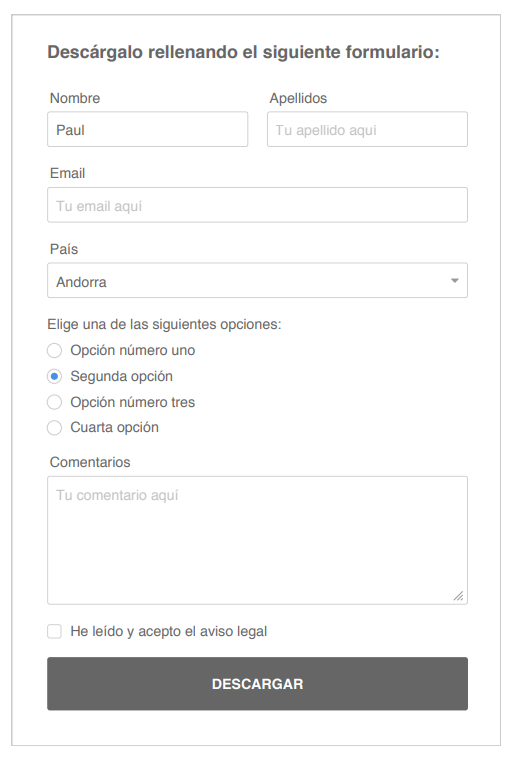The width and height of the screenshot is (516, 759).
Task: Click the Email input field
Action: click(258, 205)
